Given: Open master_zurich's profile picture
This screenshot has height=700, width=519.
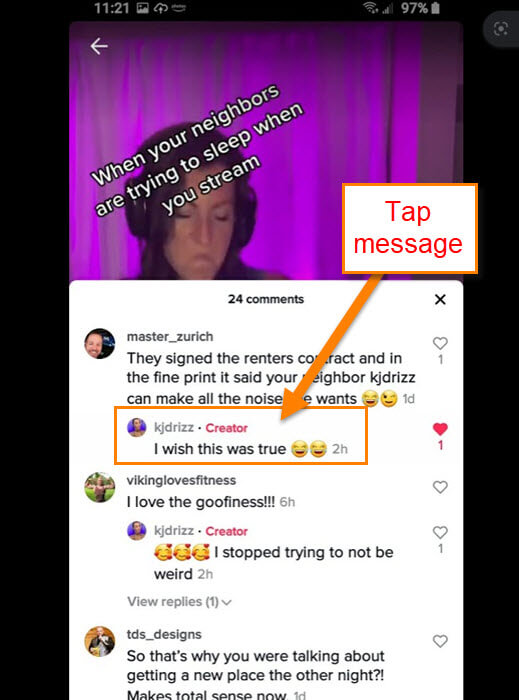Looking at the screenshot, I should 100,344.
